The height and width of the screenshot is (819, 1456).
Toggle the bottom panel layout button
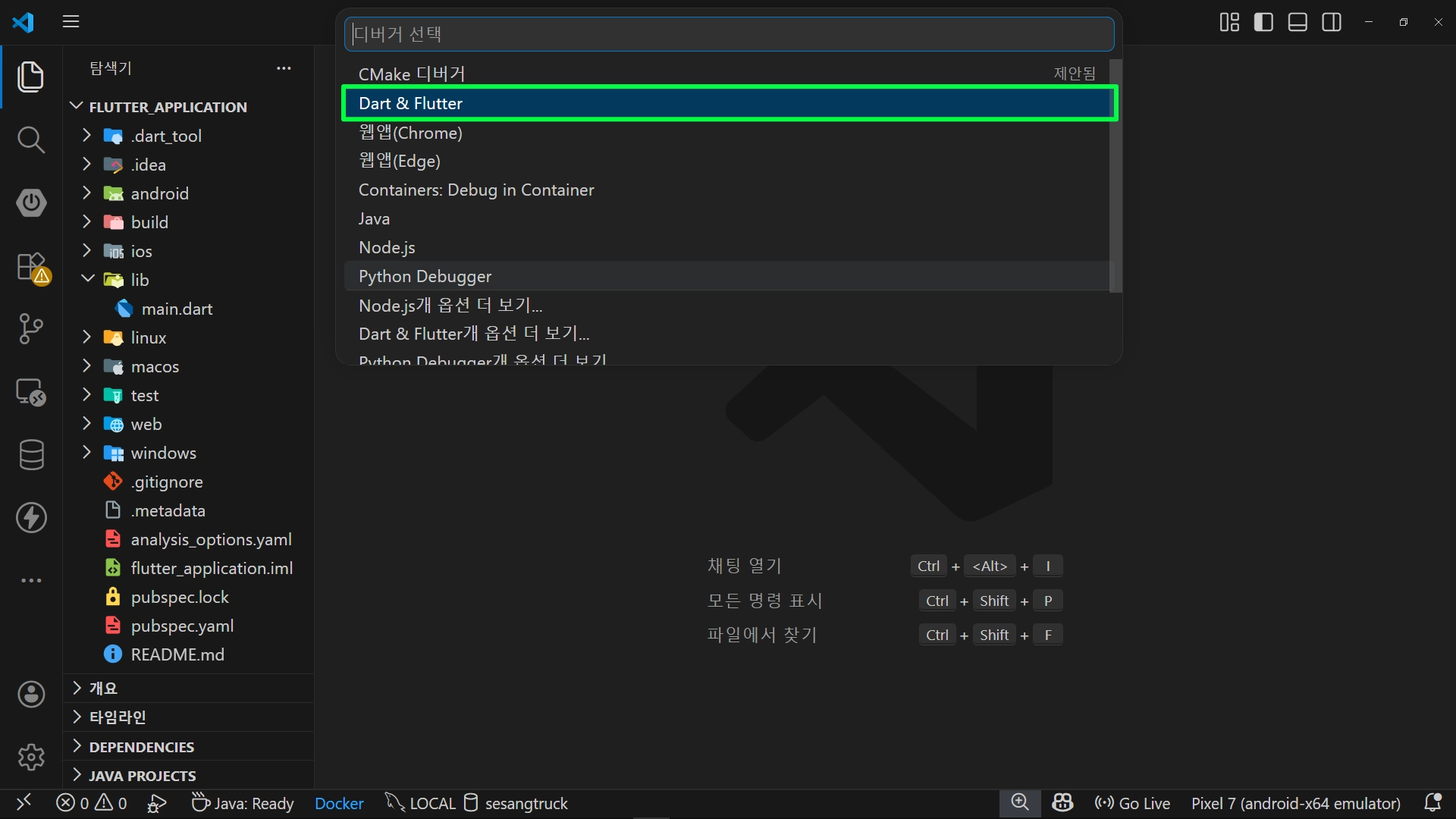pyautogui.click(x=1298, y=22)
